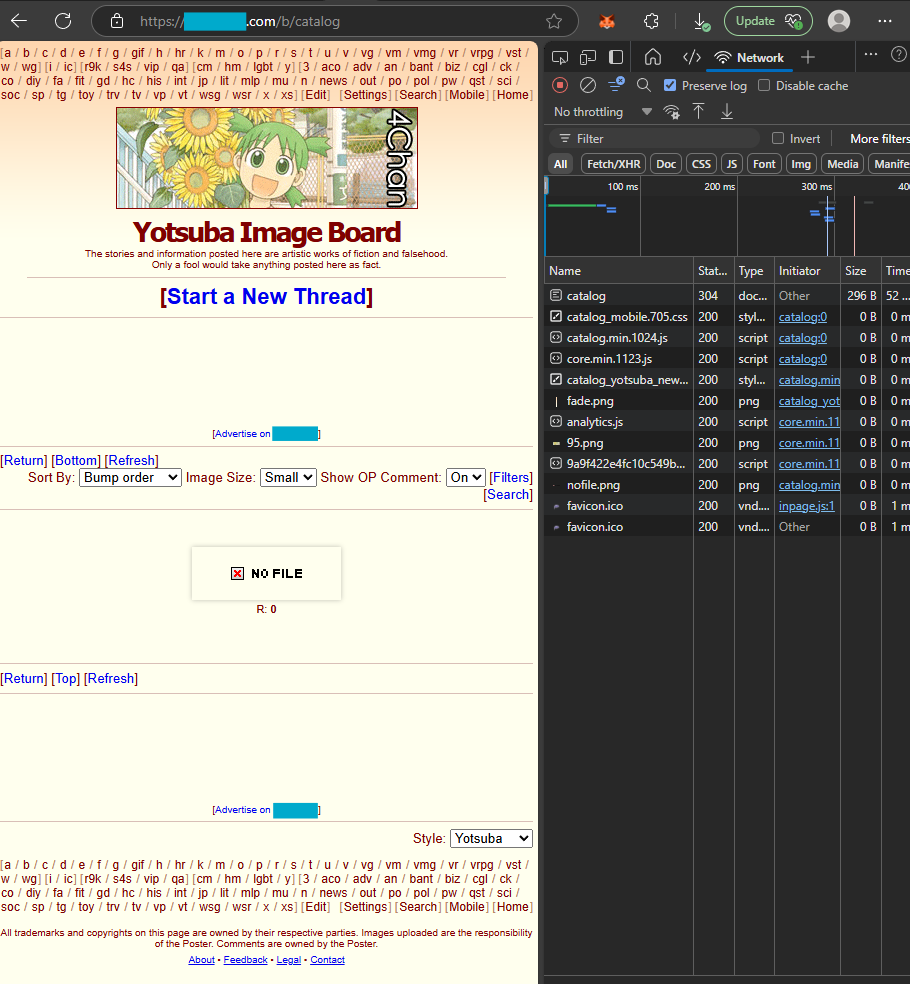Open the No throttling dropdown
The width and height of the screenshot is (910, 984).
tap(602, 112)
